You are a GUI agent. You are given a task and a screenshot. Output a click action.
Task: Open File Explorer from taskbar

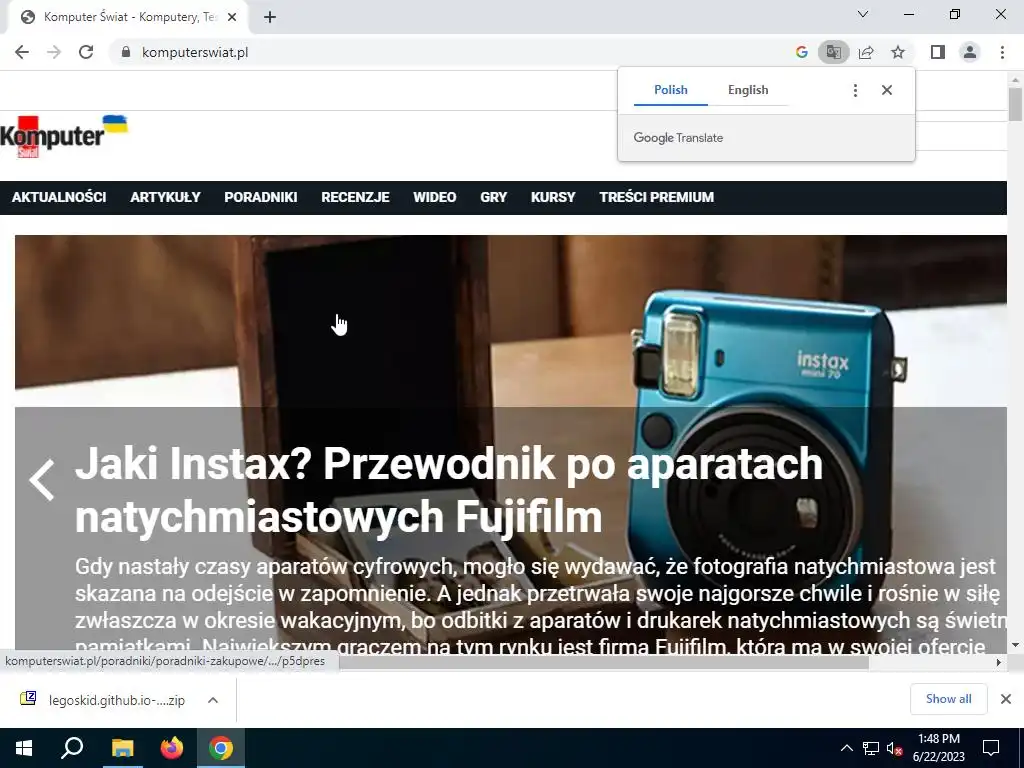pos(122,748)
